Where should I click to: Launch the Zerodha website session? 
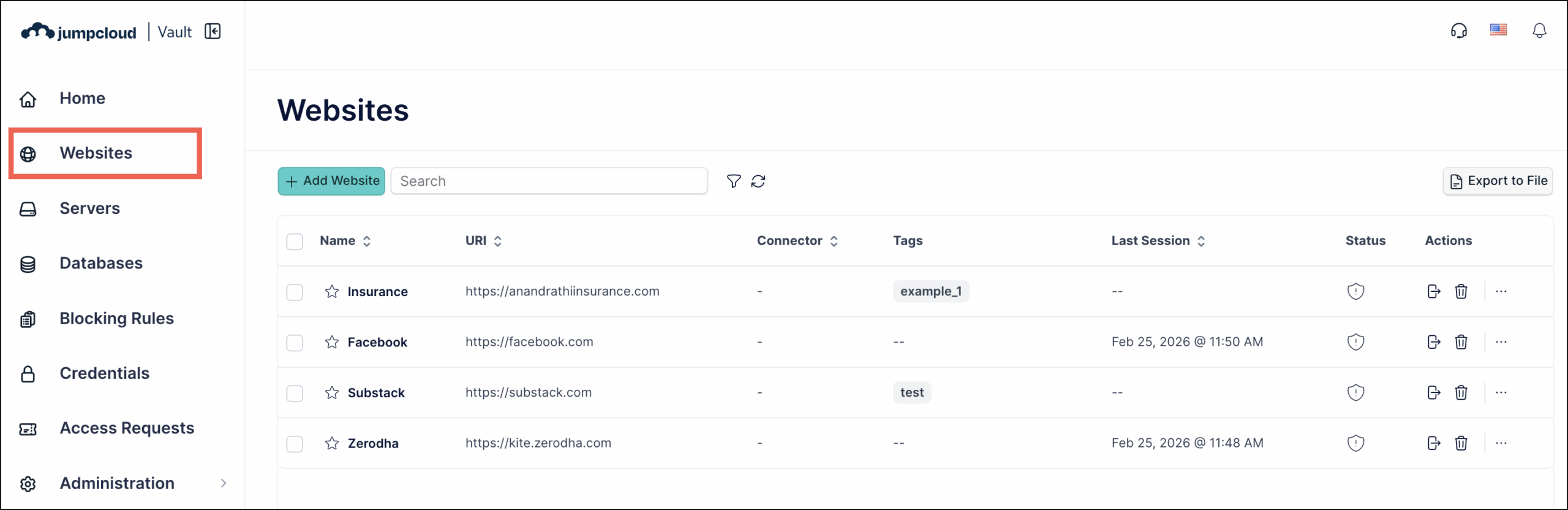point(1433,443)
